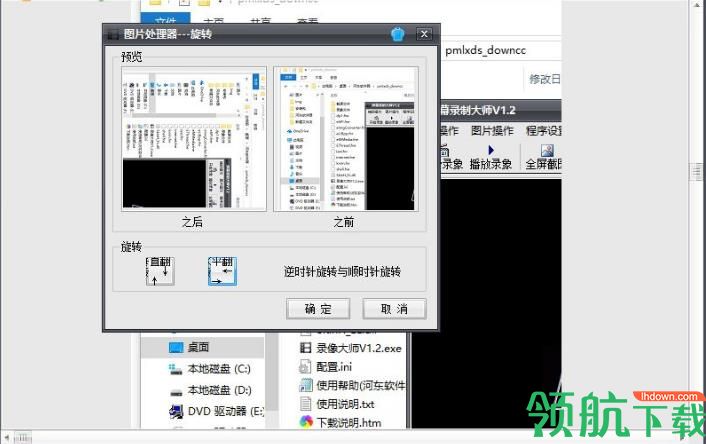
Task: Click the 配置.ini file icon
Action: pos(305,367)
